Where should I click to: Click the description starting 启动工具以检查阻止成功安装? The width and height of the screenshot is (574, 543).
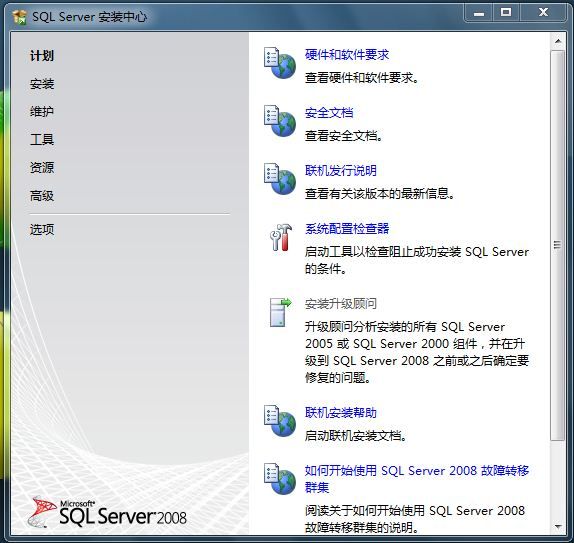417,260
